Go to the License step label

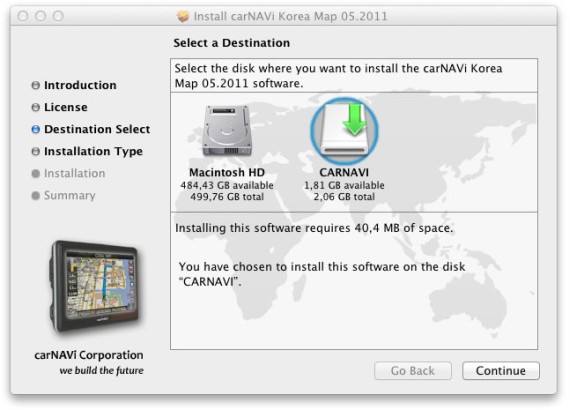click(66, 108)
